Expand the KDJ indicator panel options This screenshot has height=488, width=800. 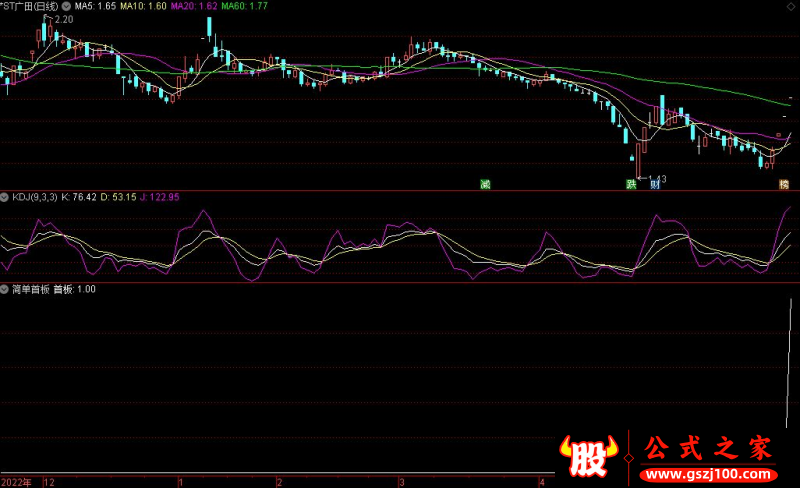pos(5,197)
